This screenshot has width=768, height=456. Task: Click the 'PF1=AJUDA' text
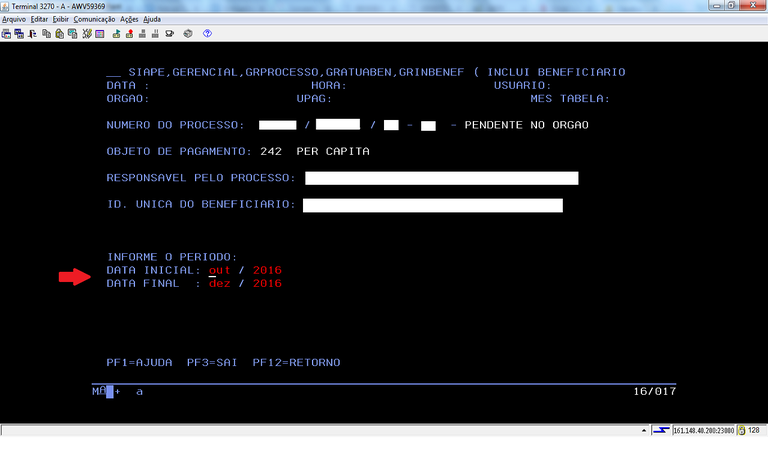tap(139, 363)
